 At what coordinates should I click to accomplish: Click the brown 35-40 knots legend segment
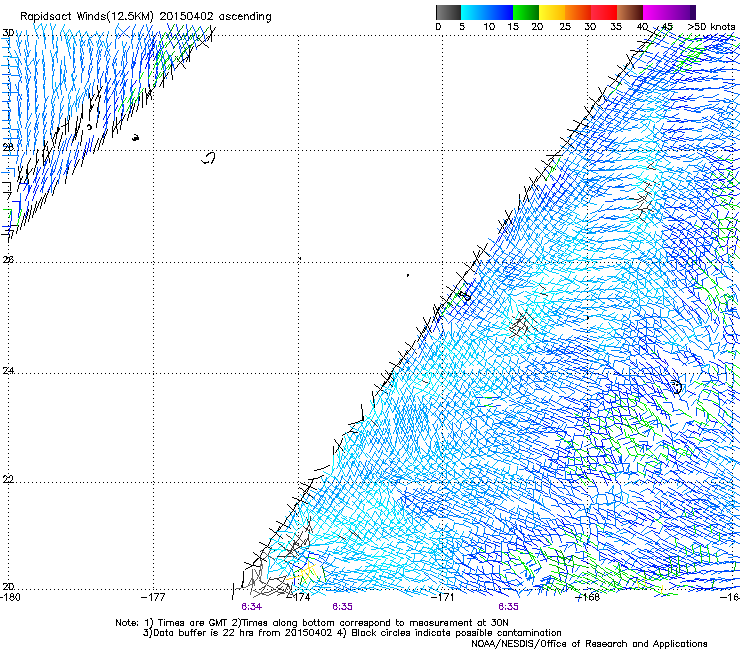pyautogui.click(x=630, y=12)
